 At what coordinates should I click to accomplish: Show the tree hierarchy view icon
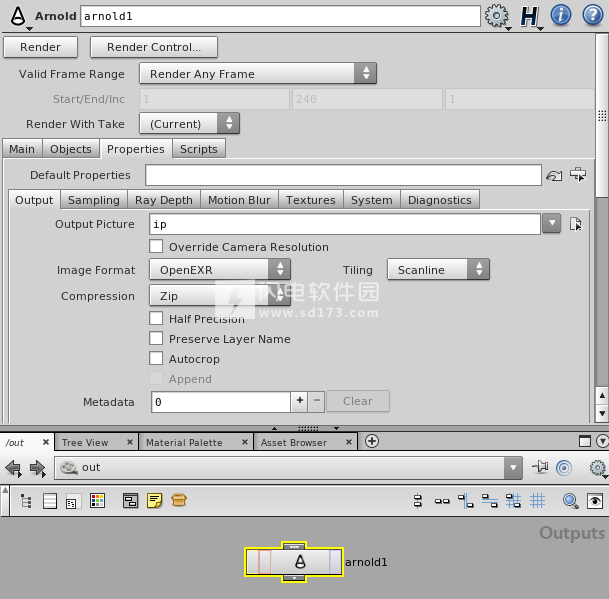click(x=26, y=501)
